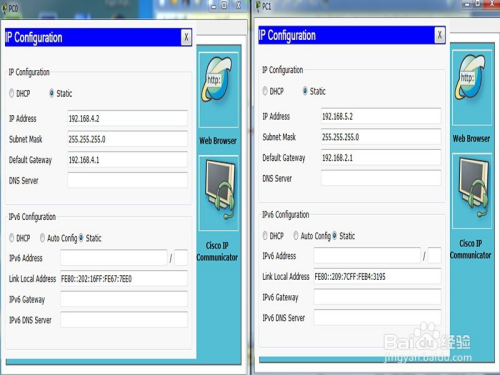The width and height of the screenshot is (500, 375).
Task: Choose IPv6 Auto Config option in PC0
Action: click(x=42, y=238)
